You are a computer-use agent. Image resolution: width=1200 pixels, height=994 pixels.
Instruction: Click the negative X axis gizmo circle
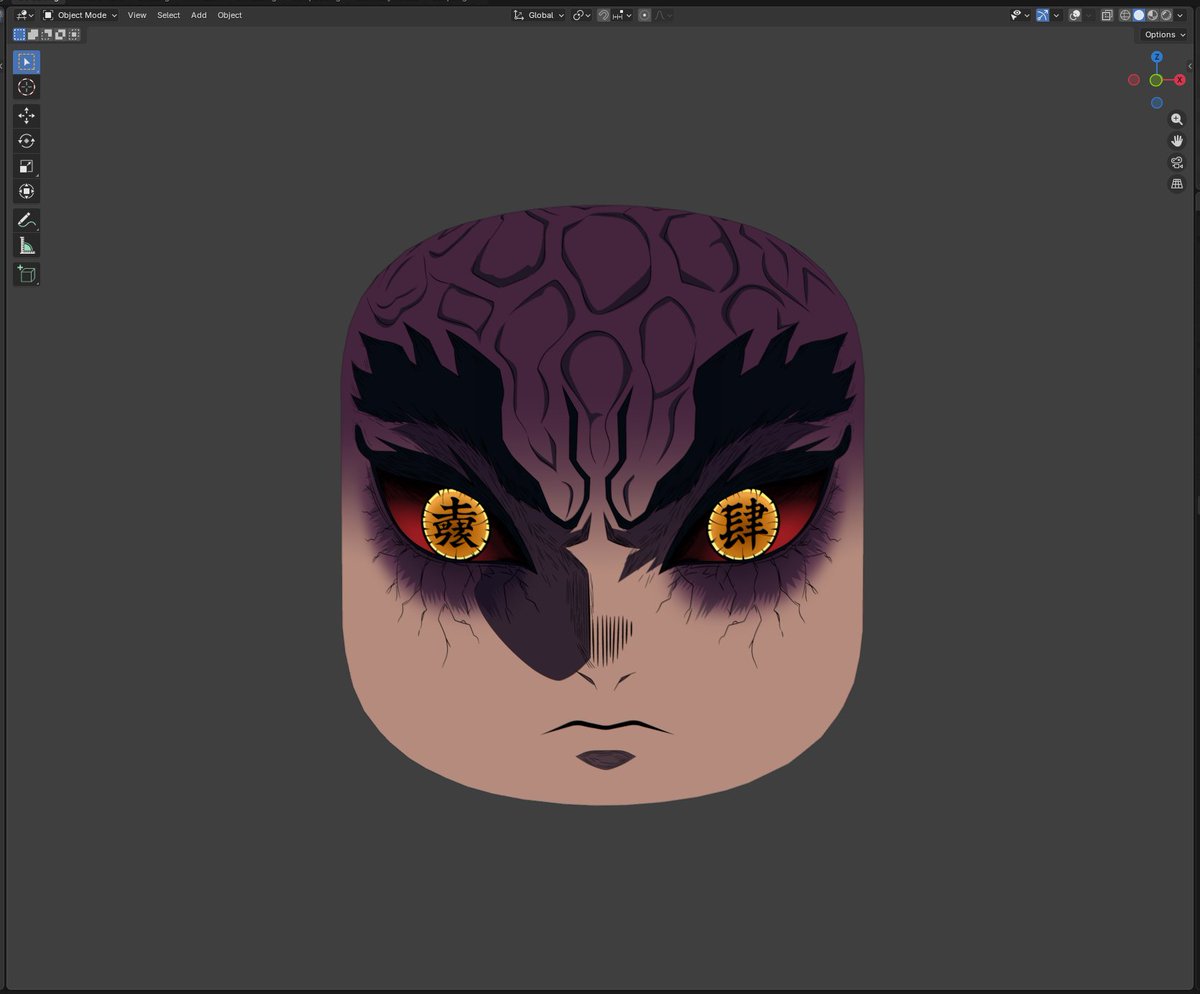pos(1134,80)
